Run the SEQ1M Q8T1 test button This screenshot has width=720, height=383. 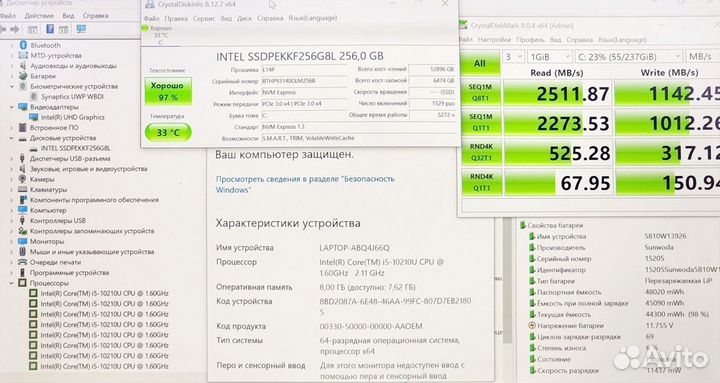[480, 92]
